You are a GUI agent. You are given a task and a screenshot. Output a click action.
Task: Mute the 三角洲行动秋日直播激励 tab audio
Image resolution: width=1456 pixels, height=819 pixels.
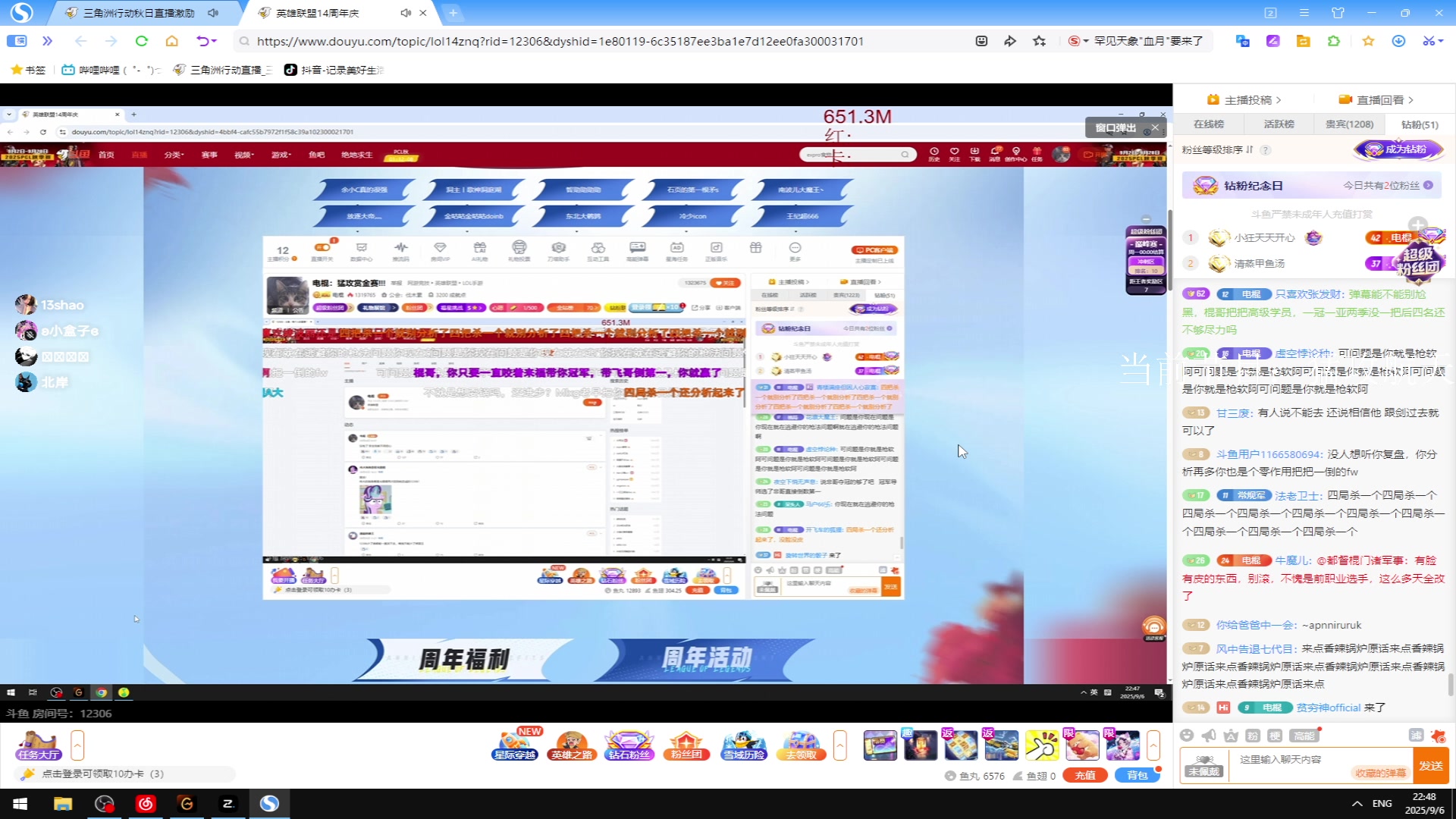pos(213,13)
